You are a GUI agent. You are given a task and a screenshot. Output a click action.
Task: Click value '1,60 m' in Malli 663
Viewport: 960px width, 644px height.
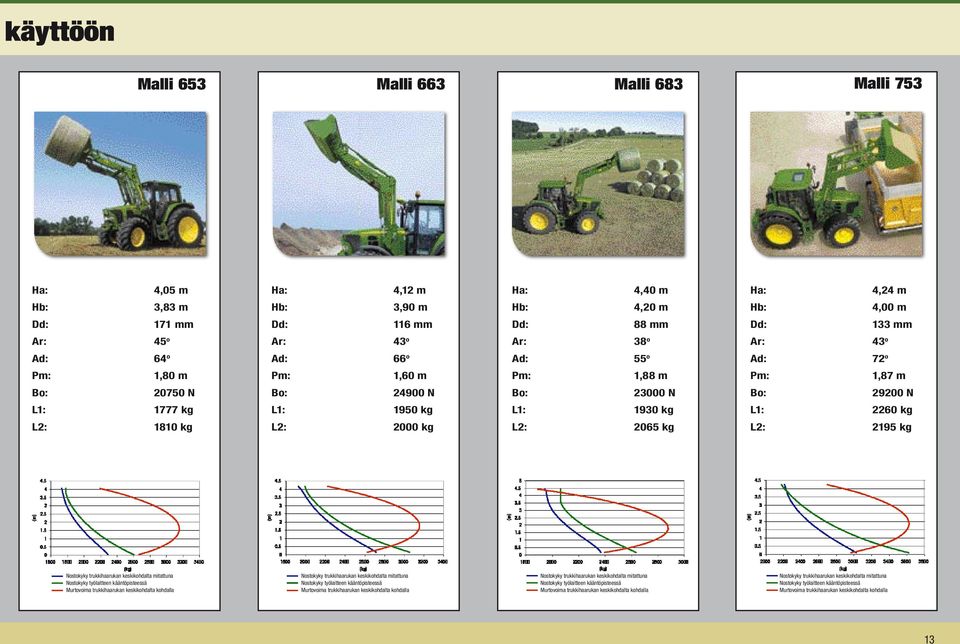click(x=410, y=376)
